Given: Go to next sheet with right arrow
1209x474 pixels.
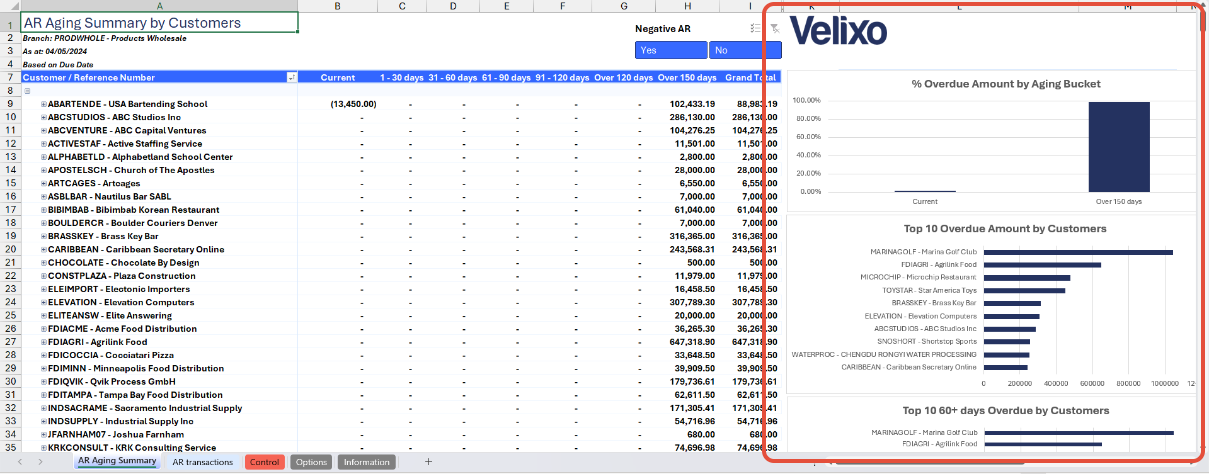Looking at the screenshot, I should click(x=39, y=463).
